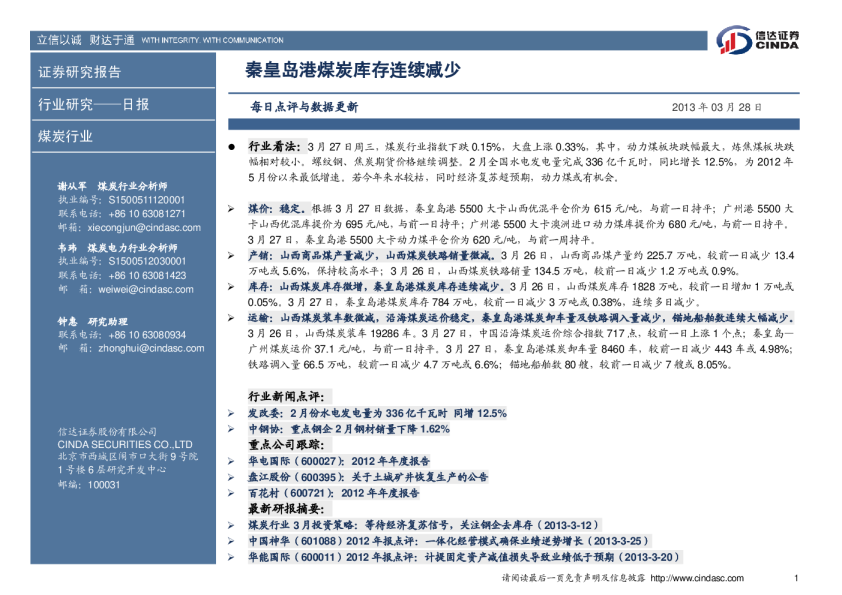Click the report title 秦皇岛港煤炭库存连续减少

pos(353,71)
